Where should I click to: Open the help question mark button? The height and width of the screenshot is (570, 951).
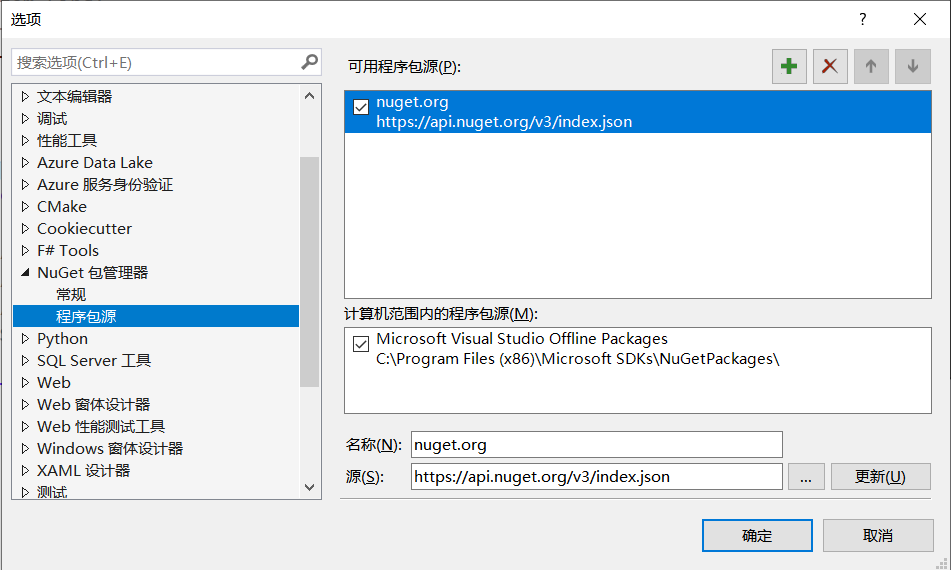pyautogui.click(x=862, y=19)
